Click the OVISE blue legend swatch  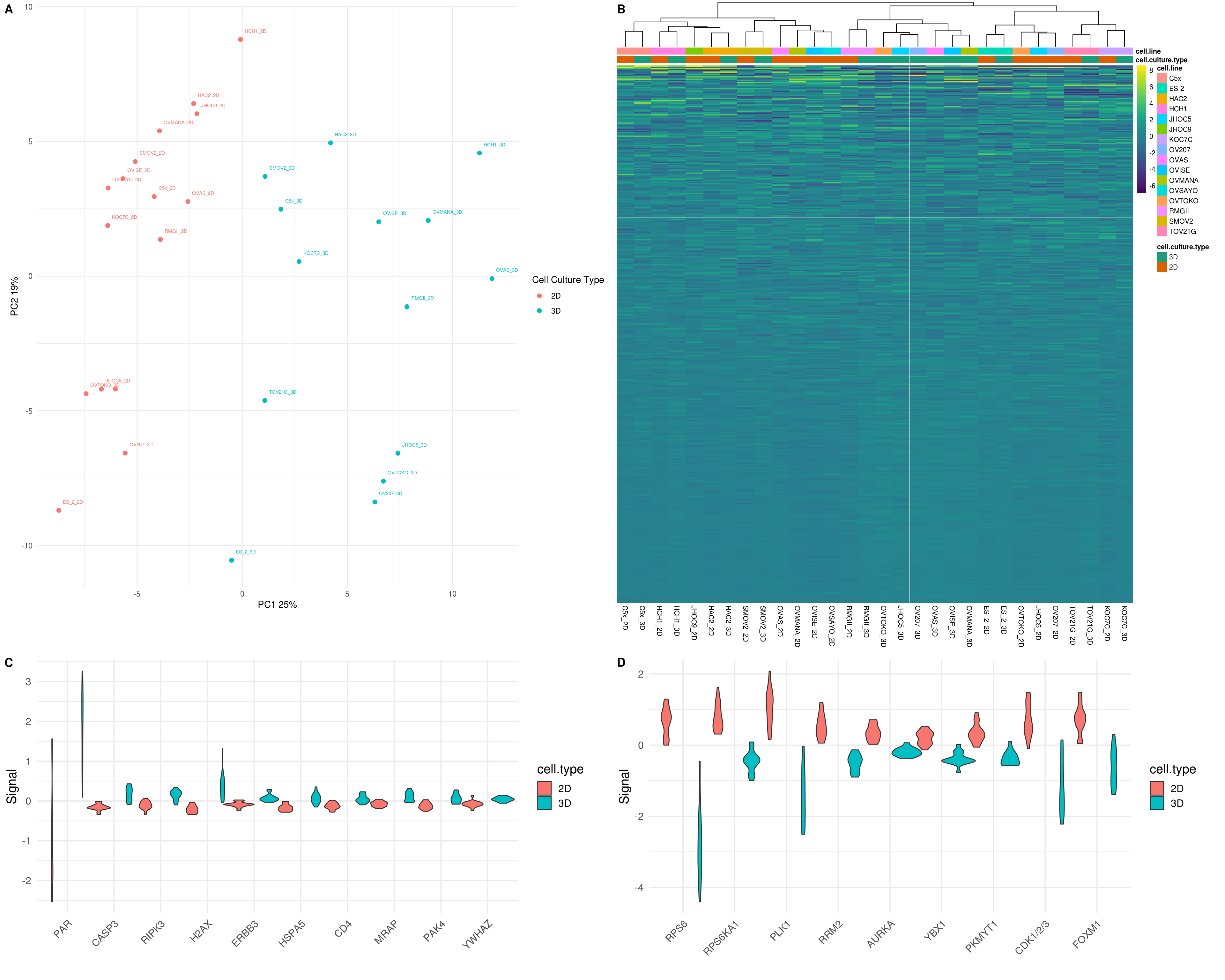(x=1162, y=170)
